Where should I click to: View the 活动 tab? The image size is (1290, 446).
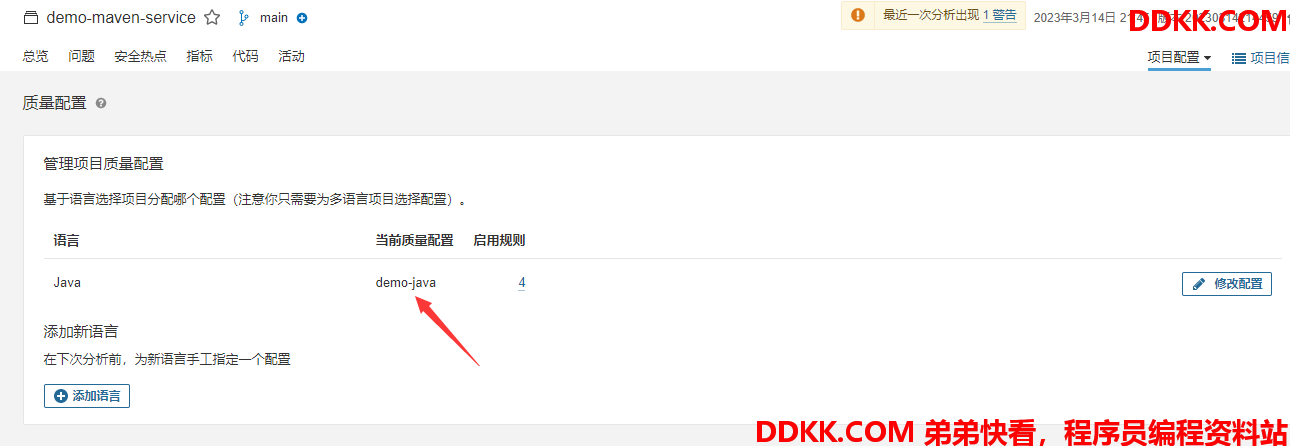tap(291, 57)
